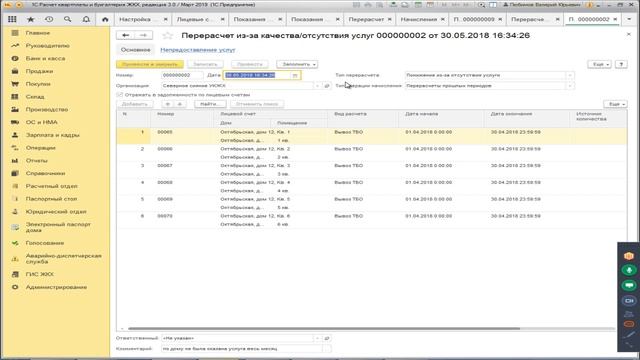Open Непредоставление услуг link
The width and height of the screenshot is (640, 360).
coord(198,50)
